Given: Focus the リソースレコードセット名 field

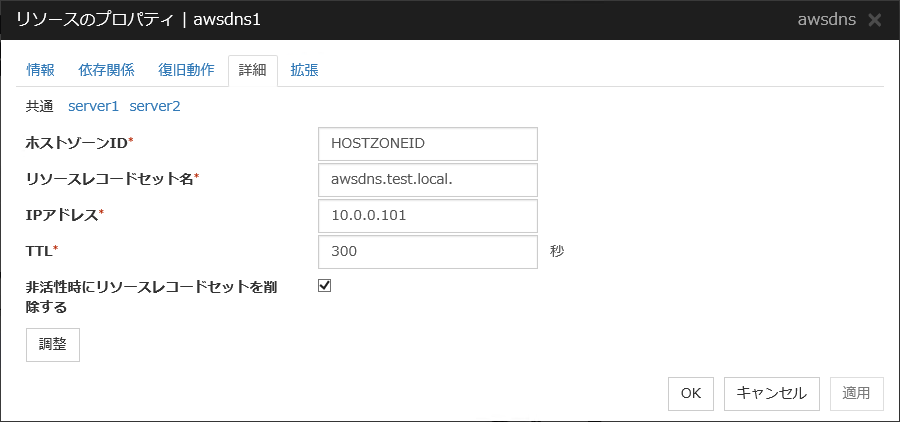Looking at the screenshot, I should [427, 180].
